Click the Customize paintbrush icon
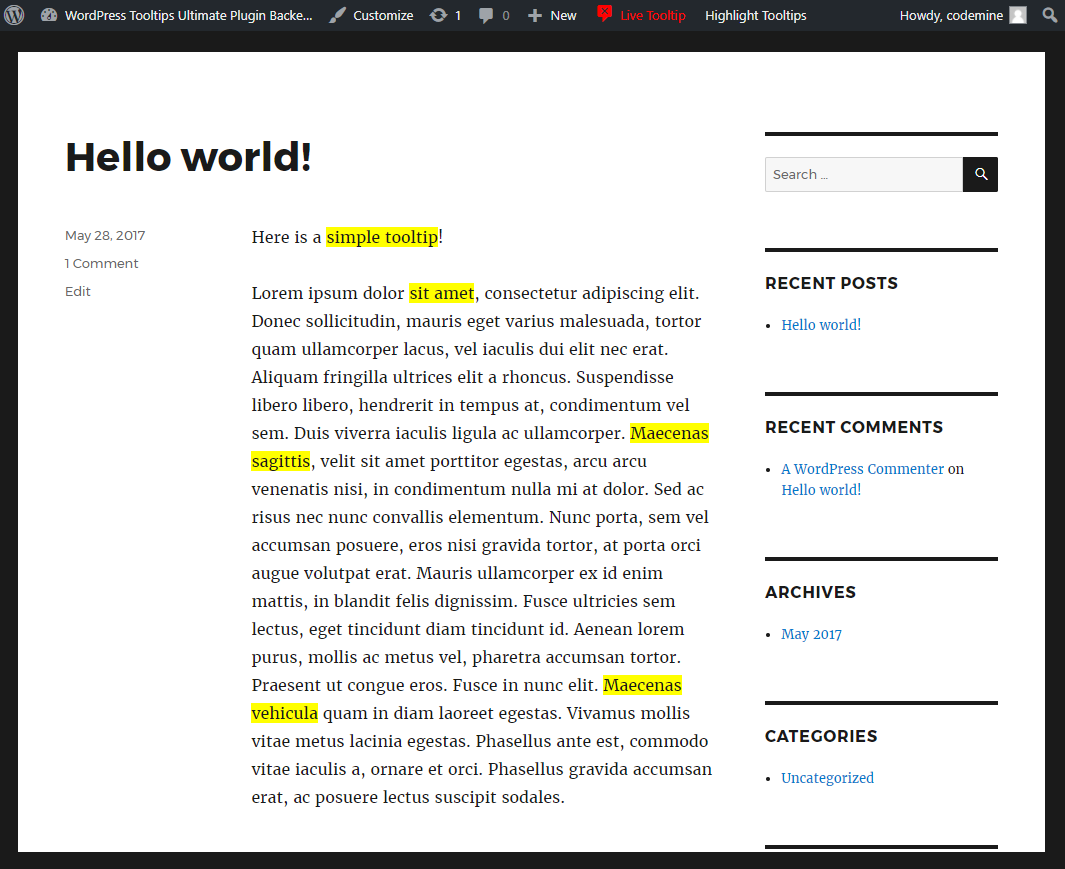This screenshot has width=1065, height=869. [x=338, y=15]
